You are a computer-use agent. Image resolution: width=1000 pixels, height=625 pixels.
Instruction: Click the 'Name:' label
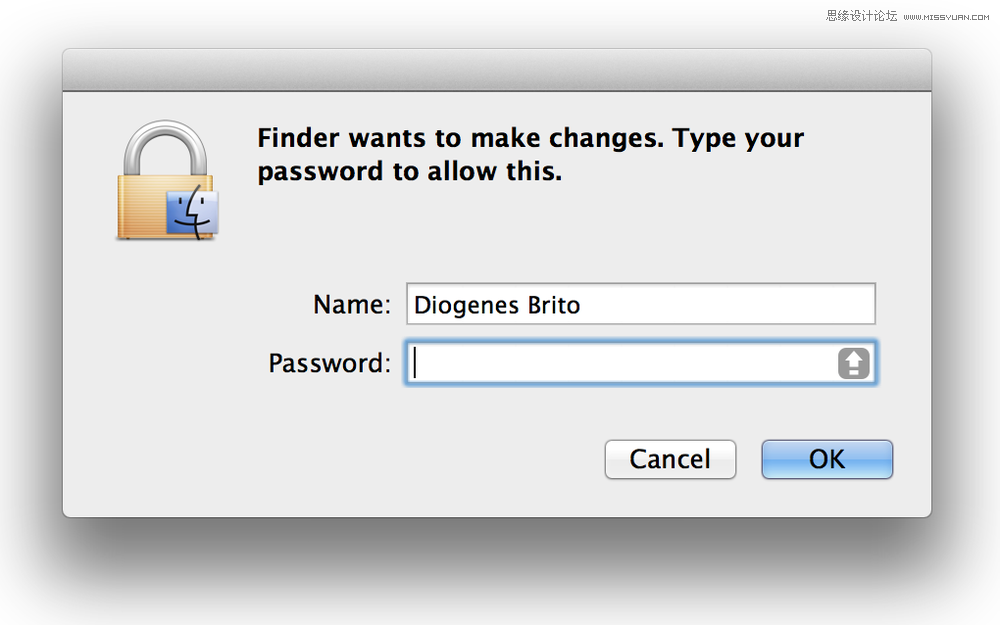tap(351, 305)
